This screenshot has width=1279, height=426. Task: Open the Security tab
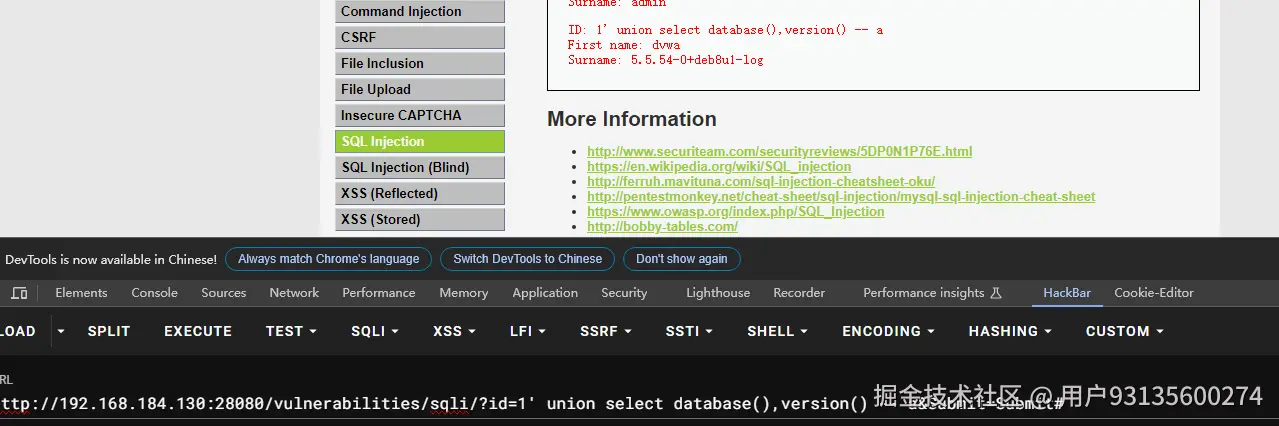pyautogui.click(x=624, y=293)
